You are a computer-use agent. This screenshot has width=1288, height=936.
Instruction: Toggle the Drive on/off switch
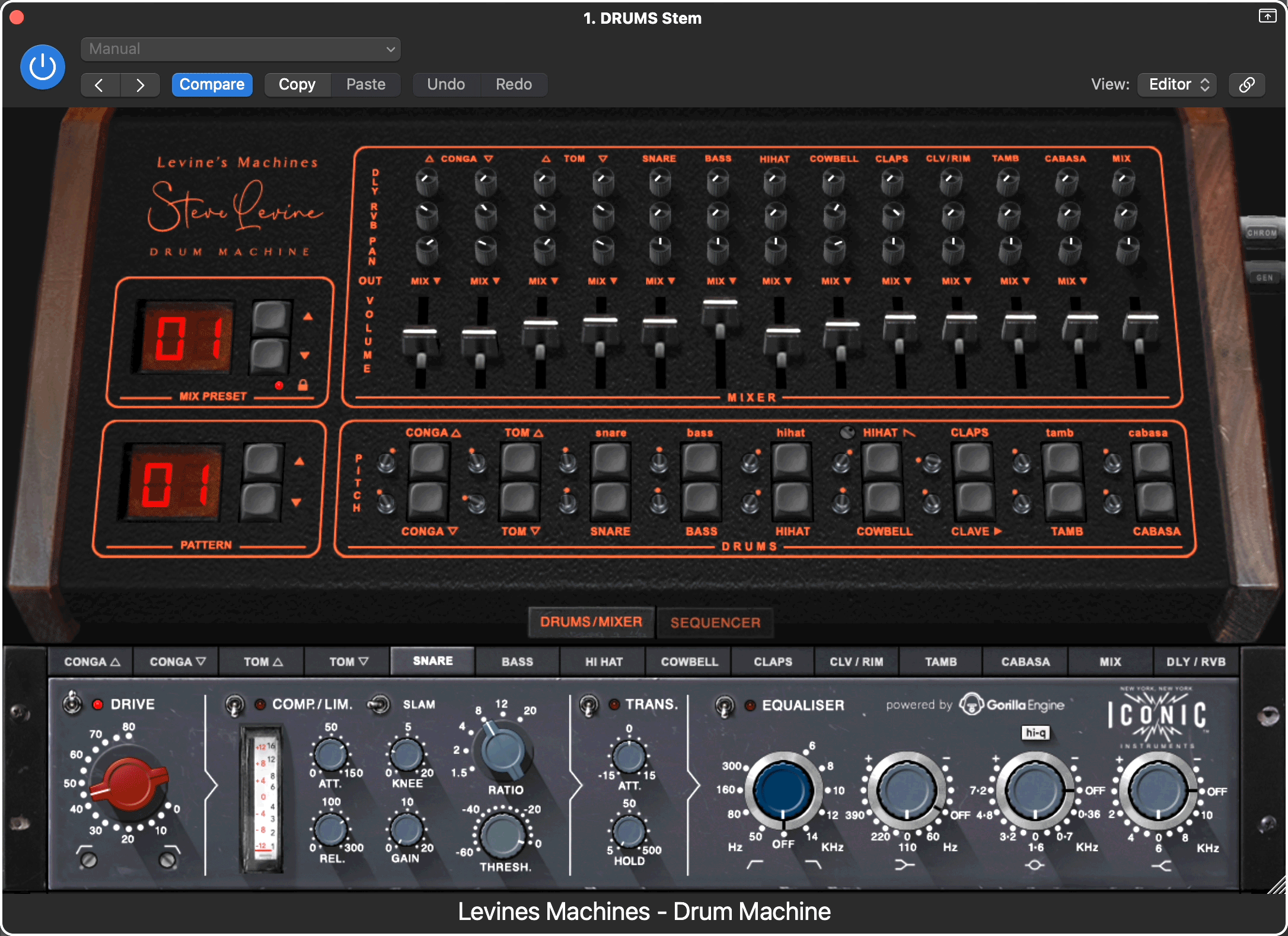(x=72, y=703)
